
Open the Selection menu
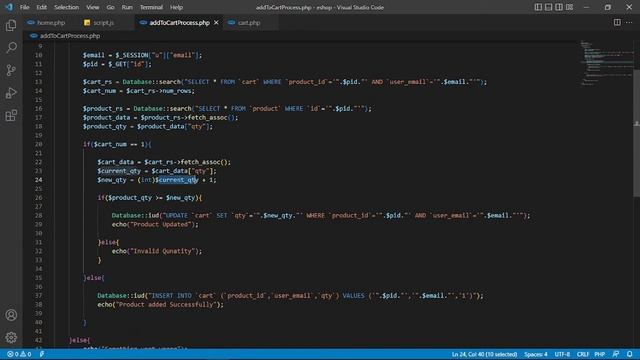pyautogui.click(x=67, y=7)
